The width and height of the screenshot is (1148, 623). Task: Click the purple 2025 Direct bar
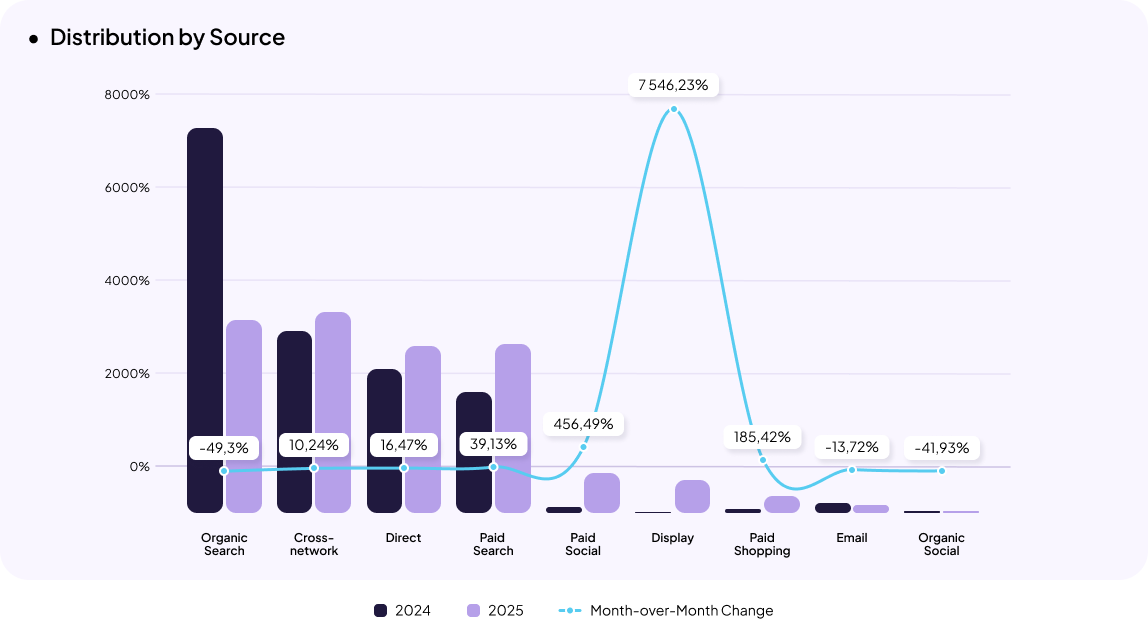tap(423, 430)
